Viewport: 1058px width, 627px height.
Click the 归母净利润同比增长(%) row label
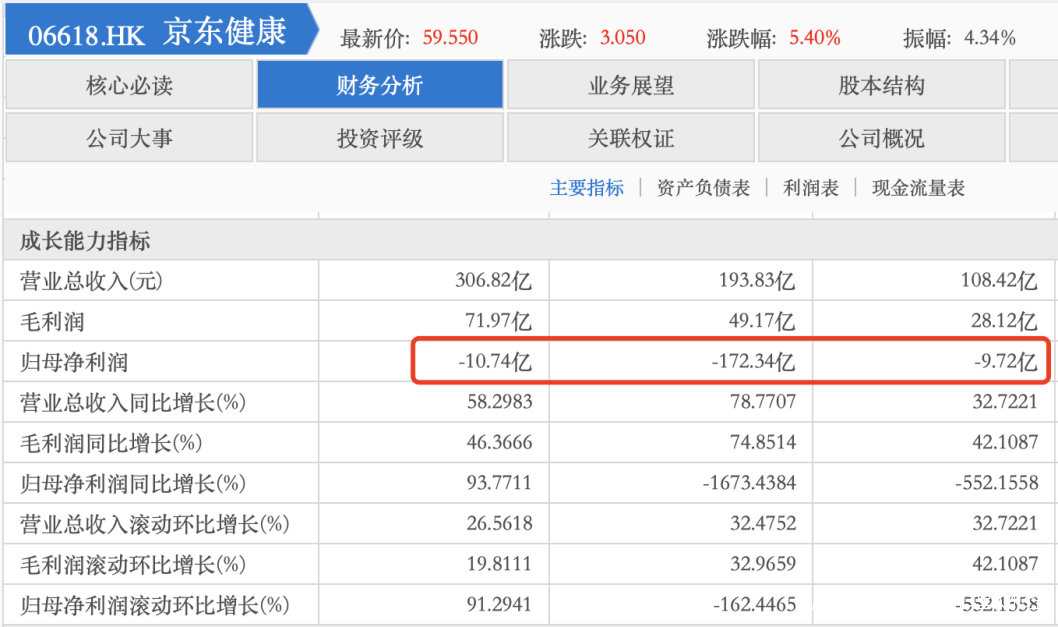pyautogui.click(x=133, y=483)
